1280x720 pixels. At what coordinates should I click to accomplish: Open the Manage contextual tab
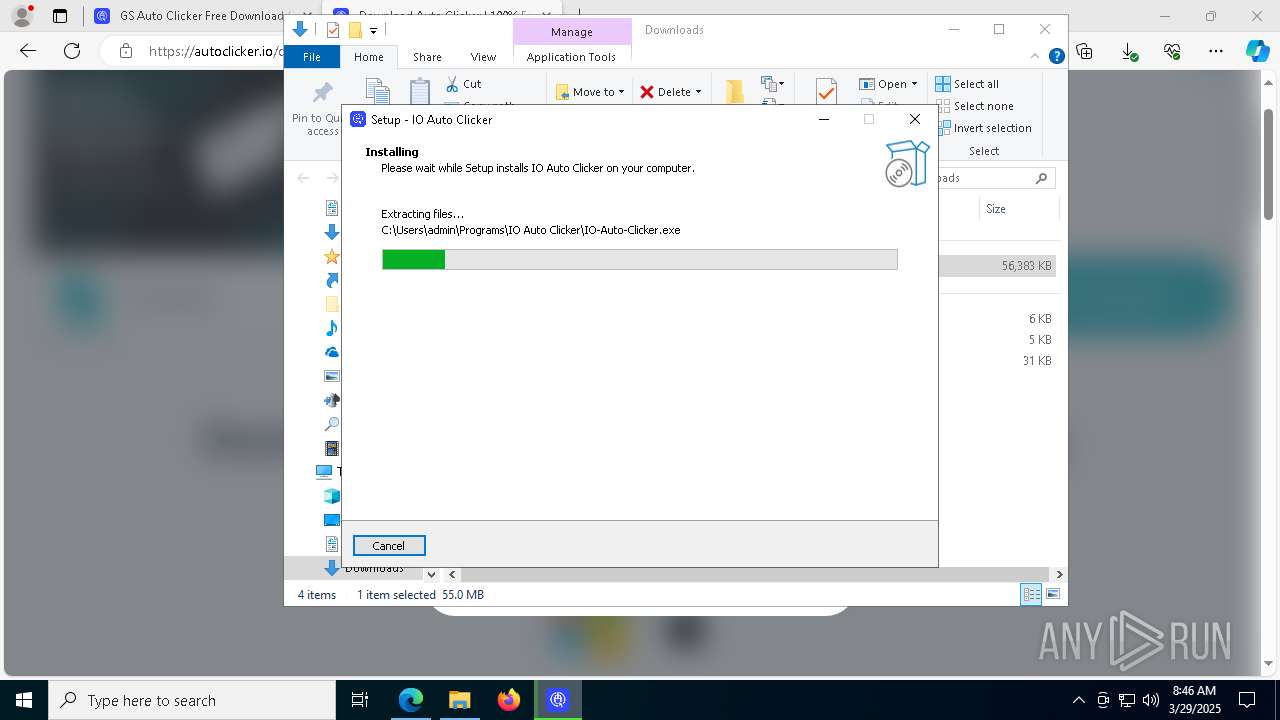[x=572, y=32]
